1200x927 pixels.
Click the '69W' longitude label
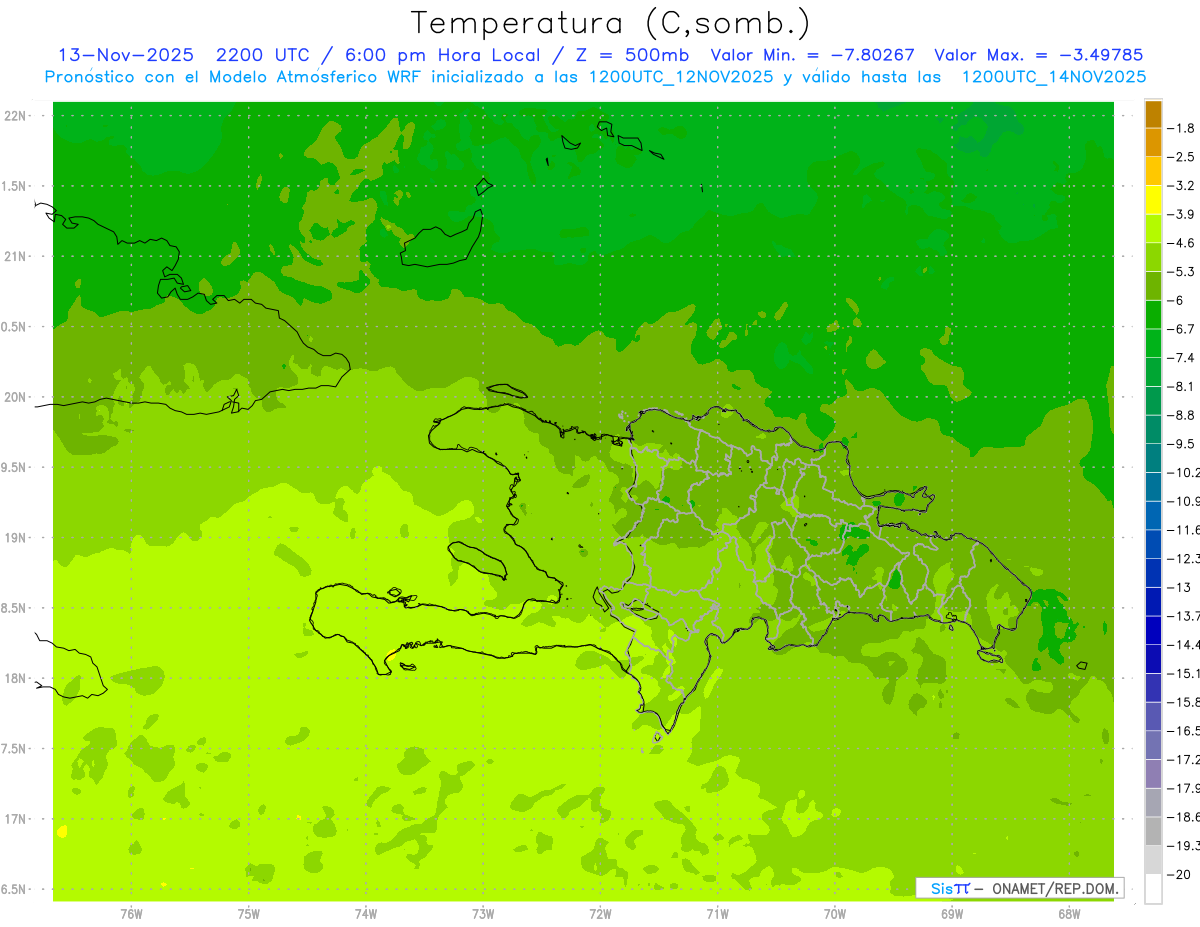[952, 913]
